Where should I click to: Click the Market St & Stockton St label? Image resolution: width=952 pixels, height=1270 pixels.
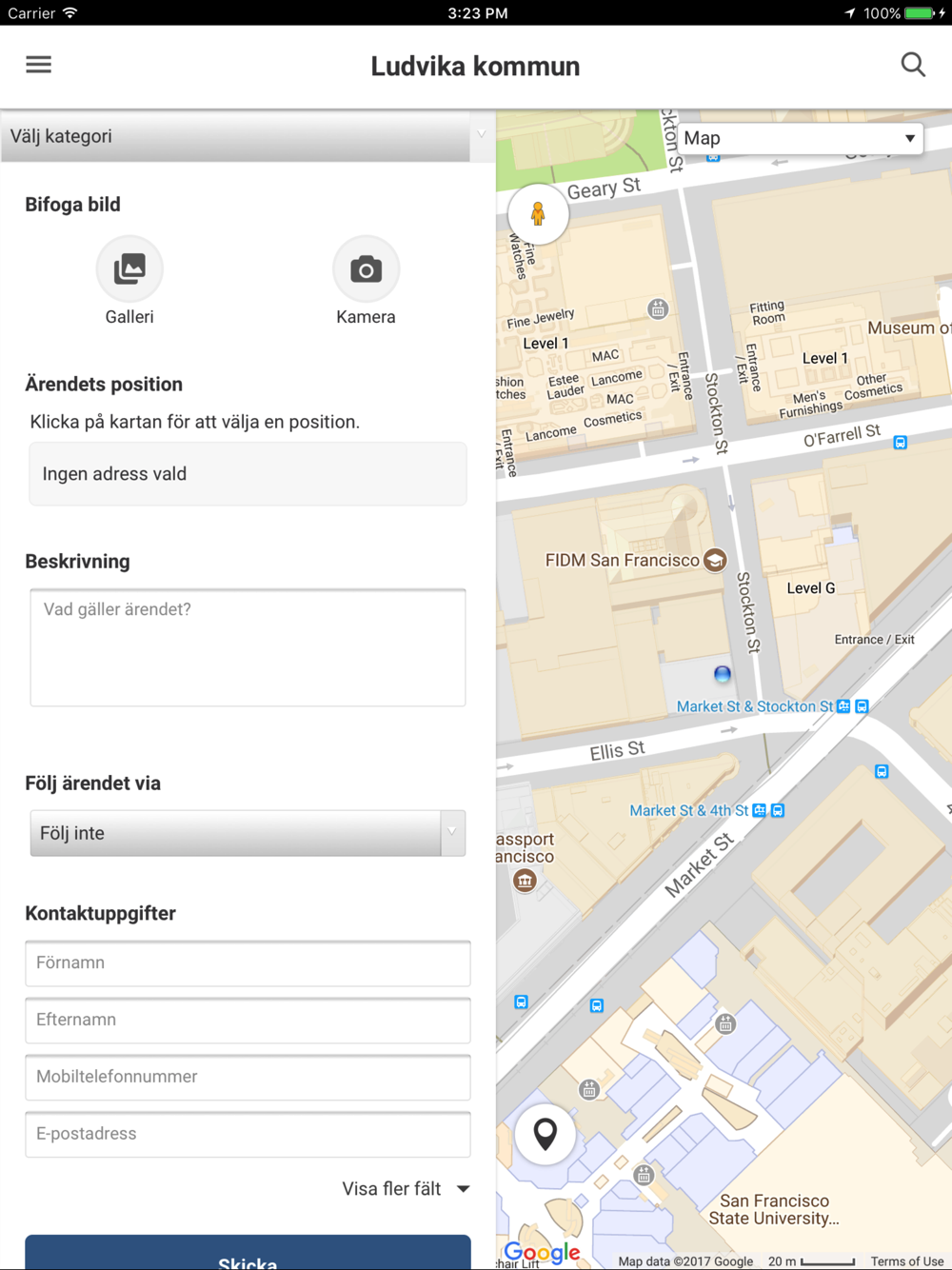(x=755, y=706)
